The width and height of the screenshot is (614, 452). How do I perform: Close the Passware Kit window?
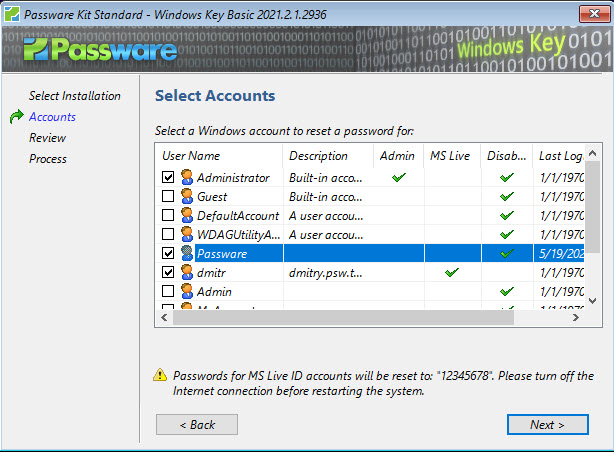pyautogui.click(x=594, y=14)
